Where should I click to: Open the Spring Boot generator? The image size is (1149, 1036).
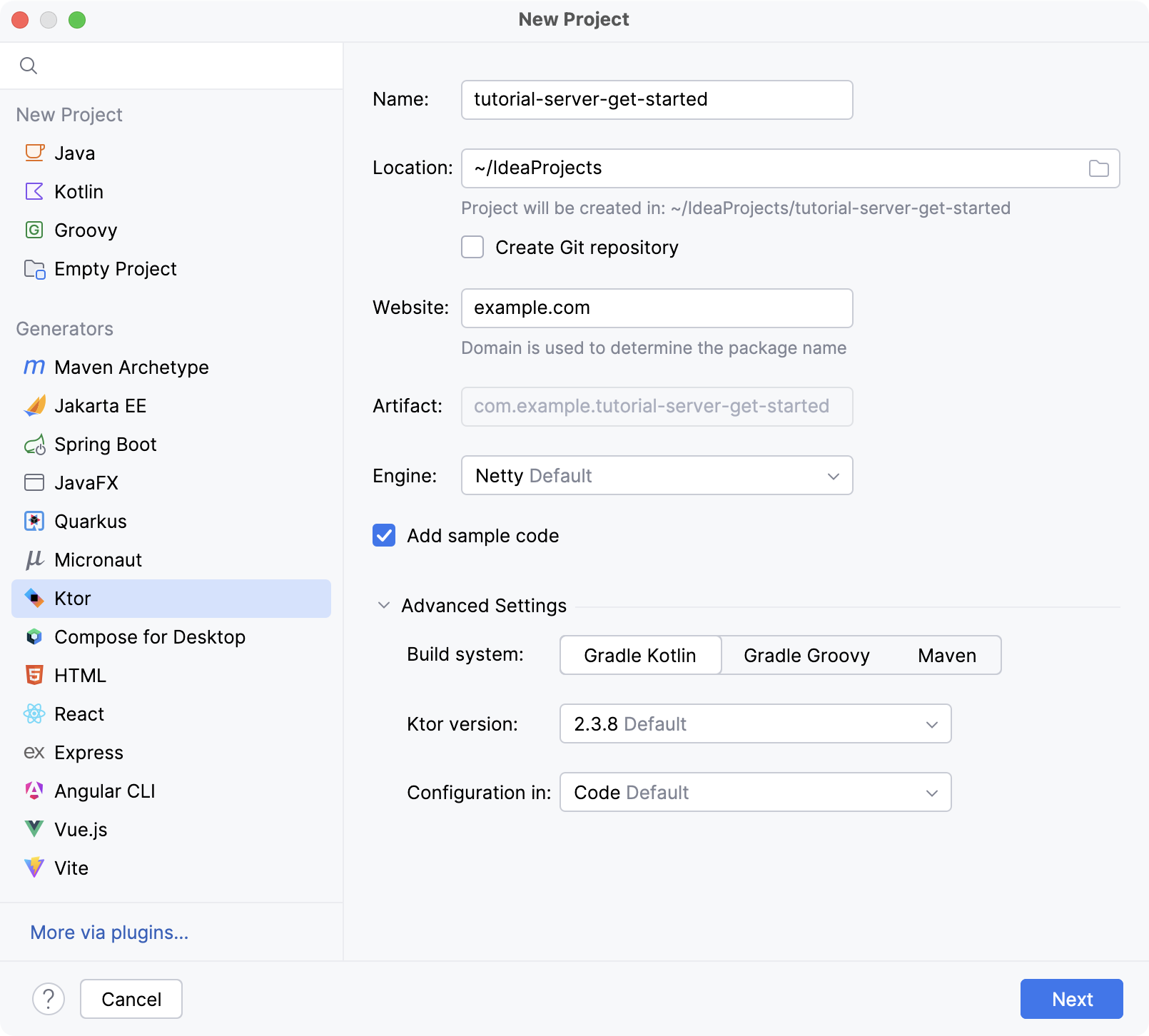[106, 444]
